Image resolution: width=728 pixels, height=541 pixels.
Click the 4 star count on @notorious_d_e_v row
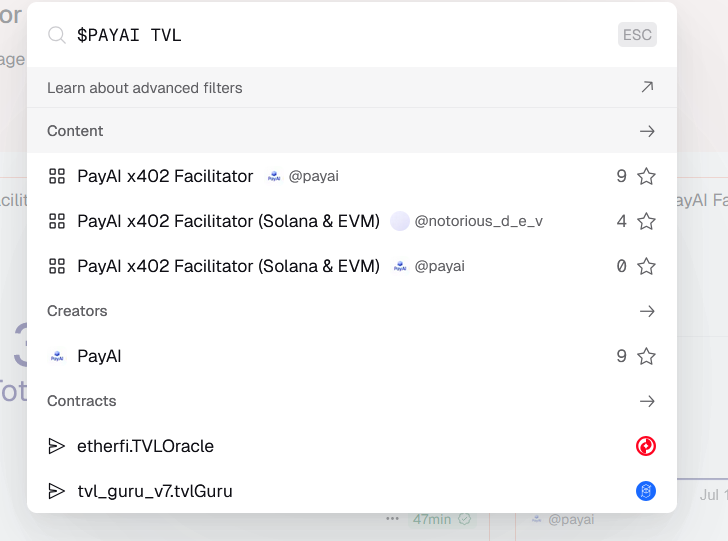[x=622, y=221]
